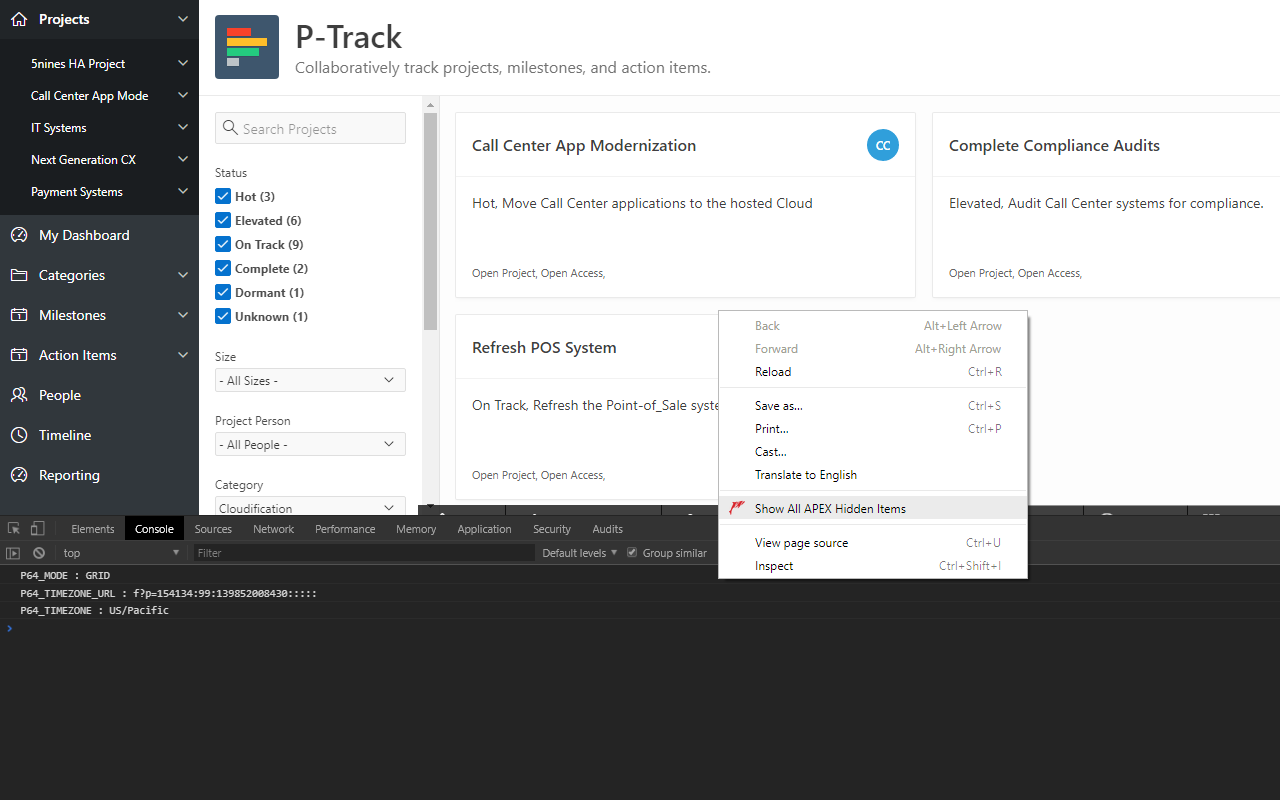This screenshot has width=1280, height=800.
Task: Open the Default levels dropdown in console
Action: click(x=580, y=553)
